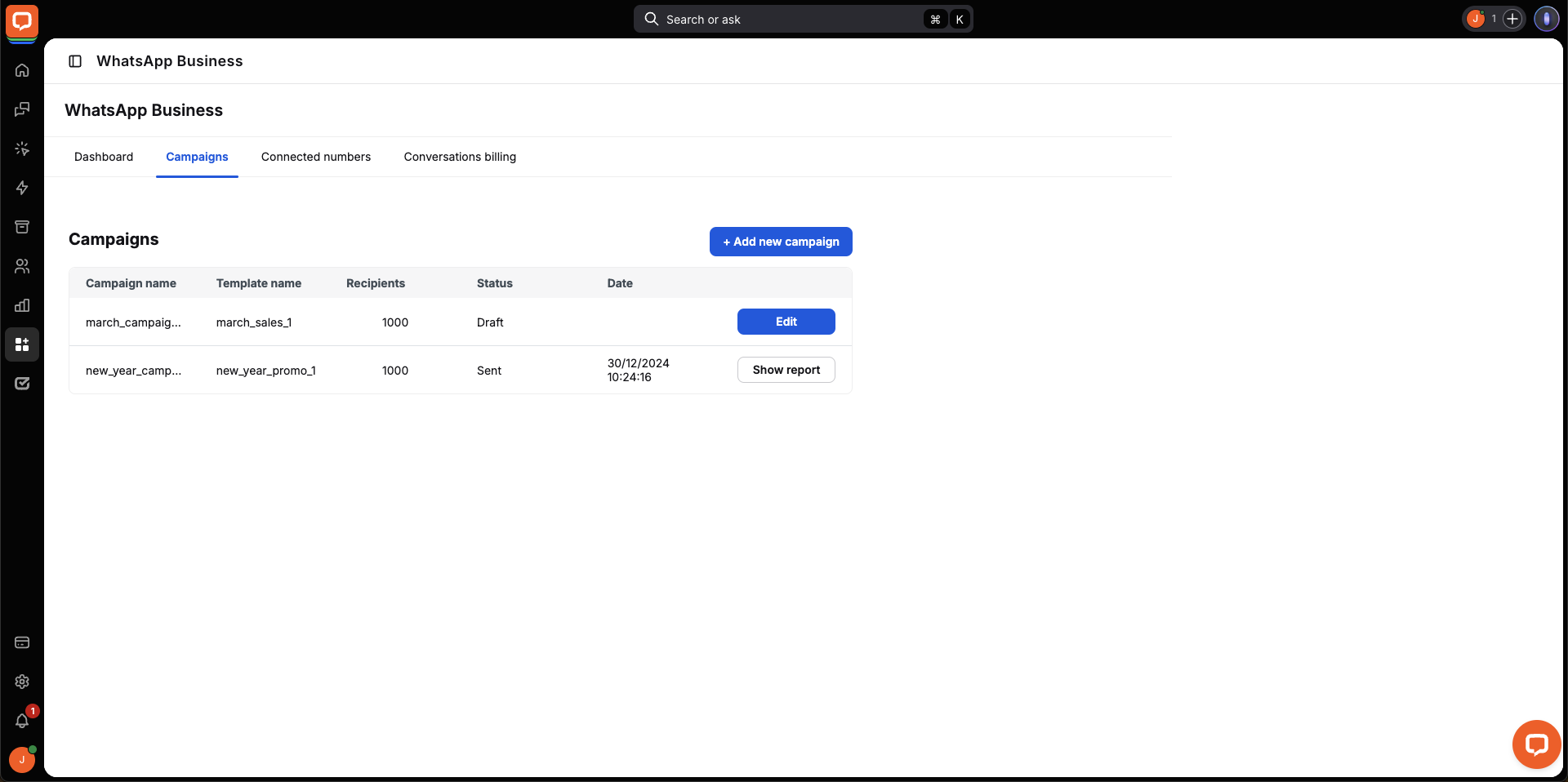The height and width of the screenshot is (782, 1568).
Task: Open the notifications bell icon
Action: click(22, 721)
